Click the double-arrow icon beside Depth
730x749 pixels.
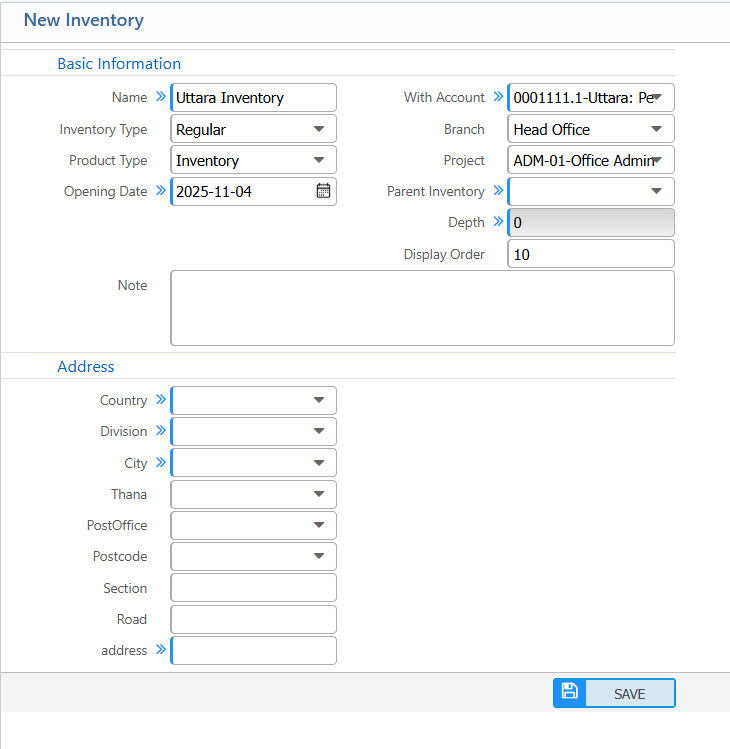[x=497, y=222]
